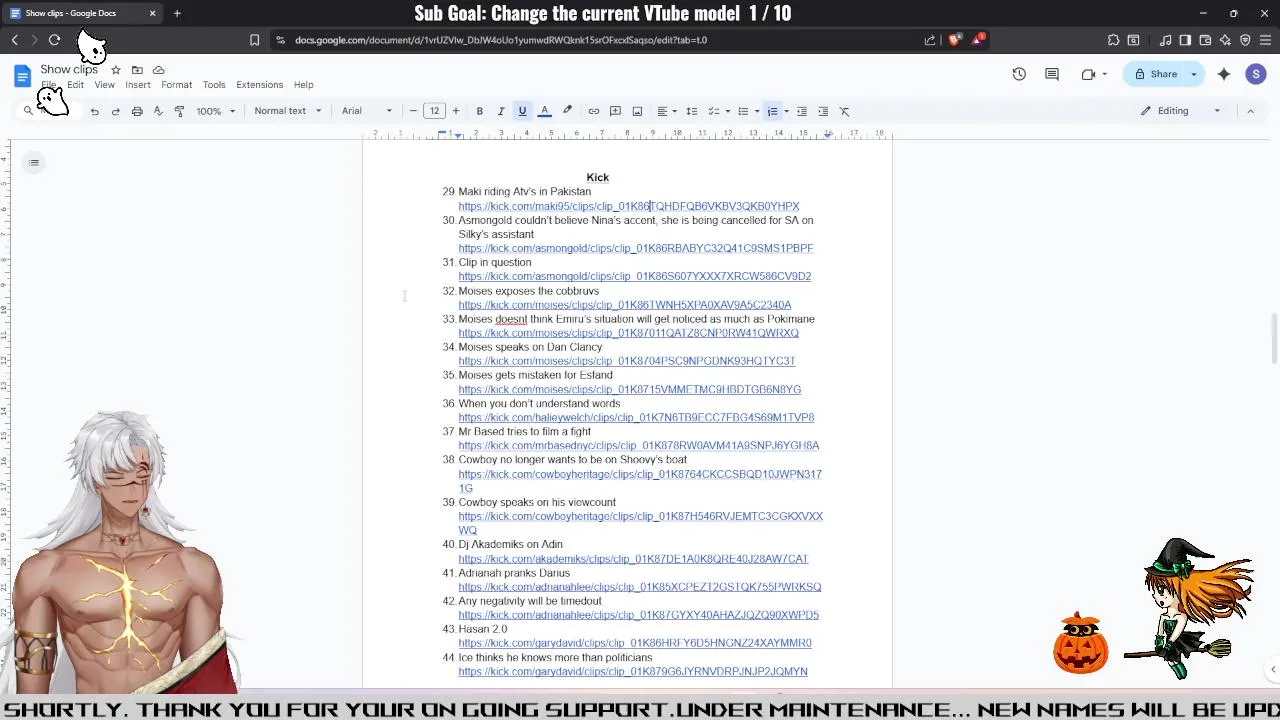Hide the menus with the collapse chevron
The image size is (1280, 720).
coord(1250,111)
